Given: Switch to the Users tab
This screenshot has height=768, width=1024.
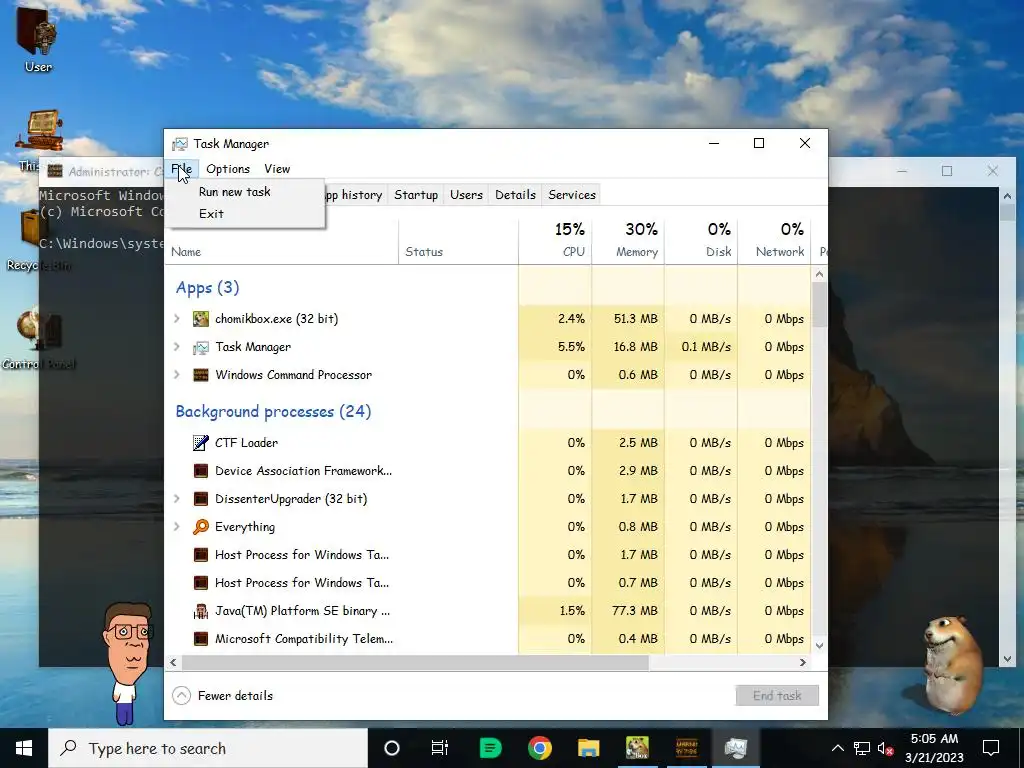Looking at the screenshot, I should click(466, 195).
